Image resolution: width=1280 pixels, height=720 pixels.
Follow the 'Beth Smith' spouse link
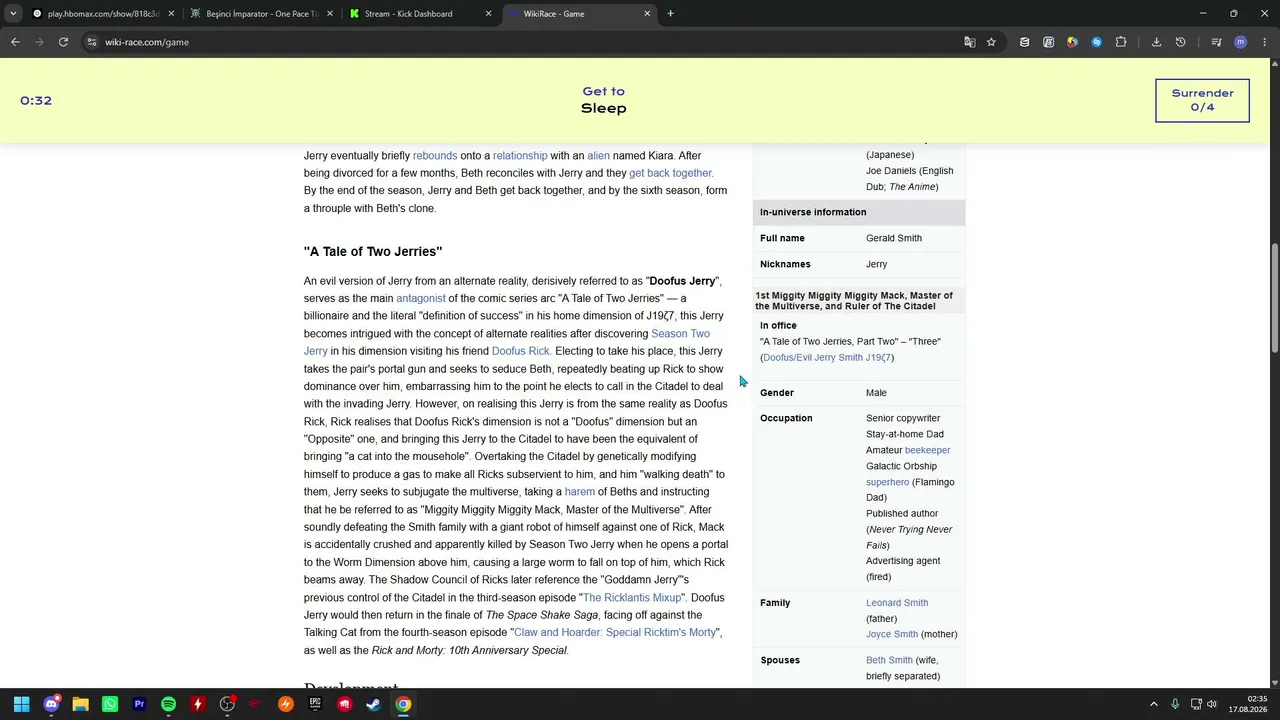tap(889, 660)
